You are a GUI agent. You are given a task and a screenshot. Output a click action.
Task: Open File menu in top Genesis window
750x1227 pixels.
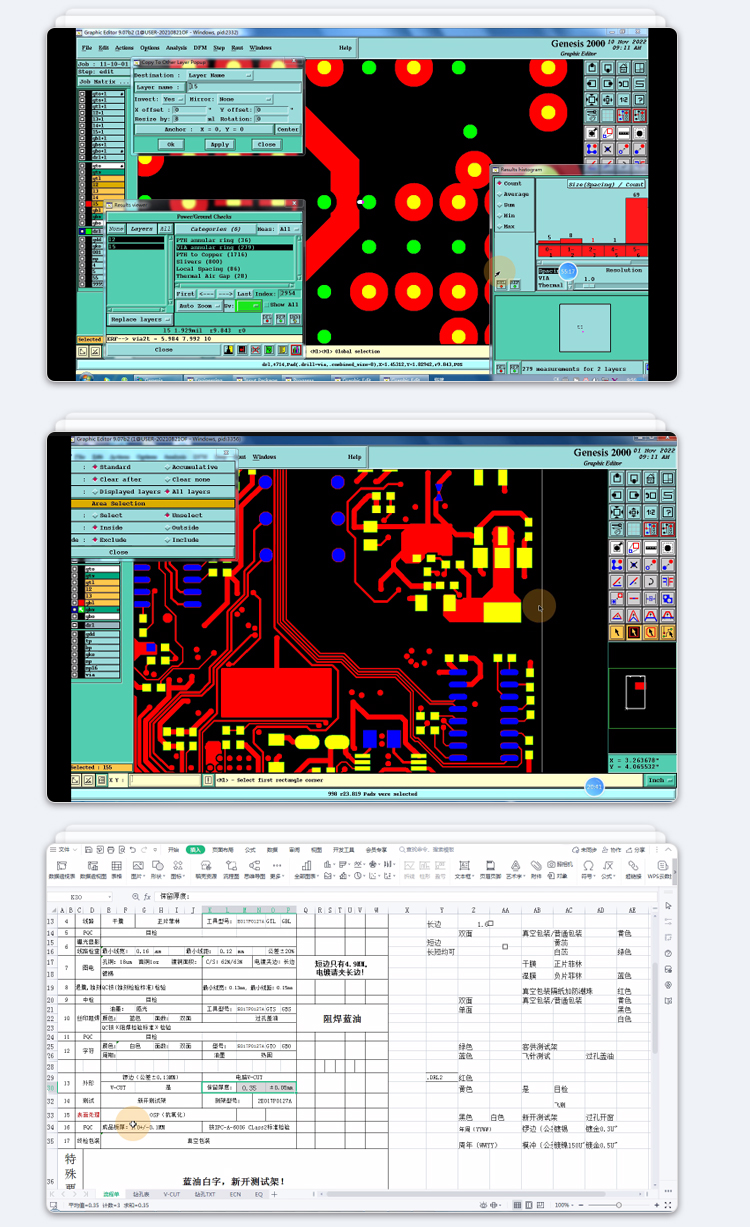pyautogui.click(x=87, y=47)
